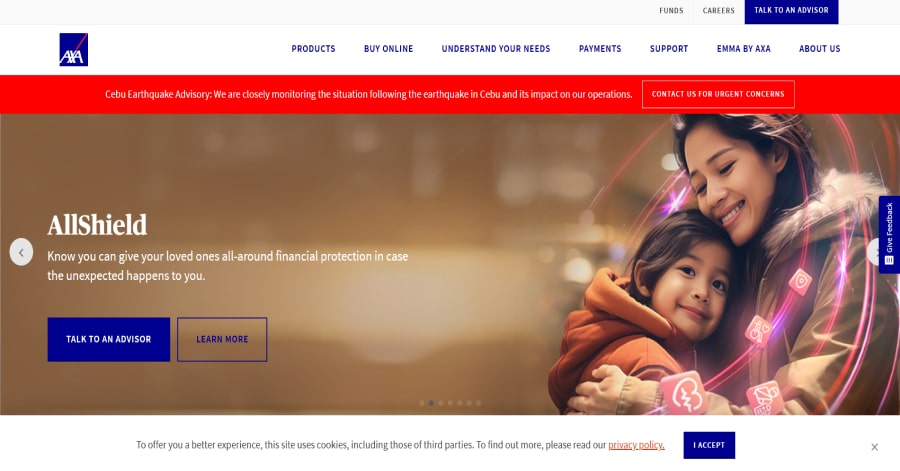
Task: Open Emma by AXA page
Action: click(743, 49)
